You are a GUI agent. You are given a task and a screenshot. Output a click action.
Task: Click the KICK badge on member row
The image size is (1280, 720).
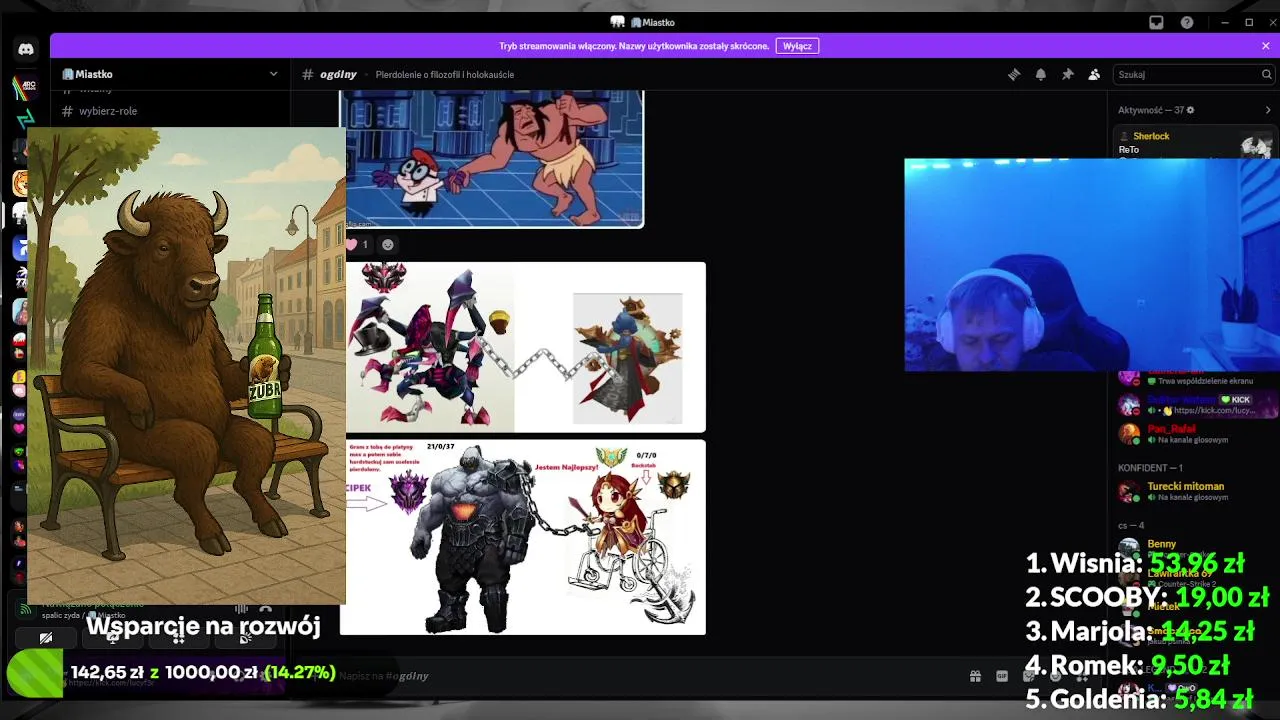pos(1236,400)
